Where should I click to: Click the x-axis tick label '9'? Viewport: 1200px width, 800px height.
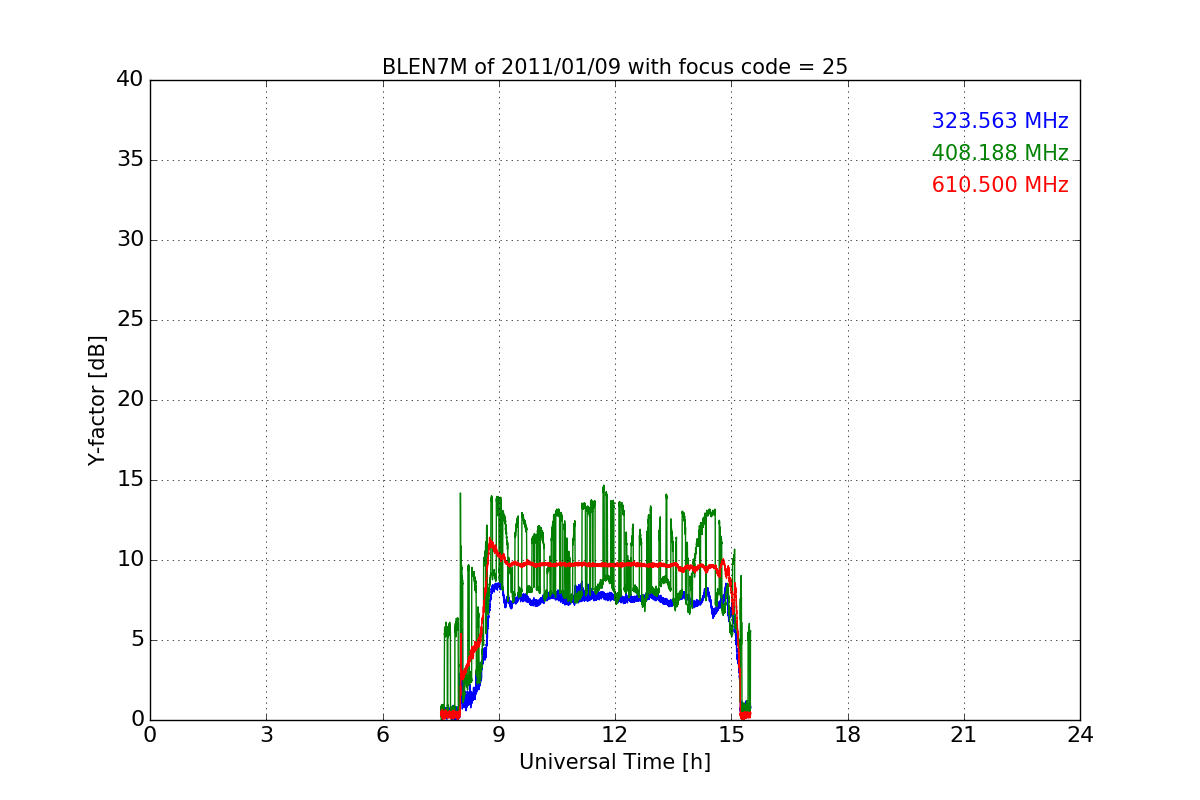point(499,735)
